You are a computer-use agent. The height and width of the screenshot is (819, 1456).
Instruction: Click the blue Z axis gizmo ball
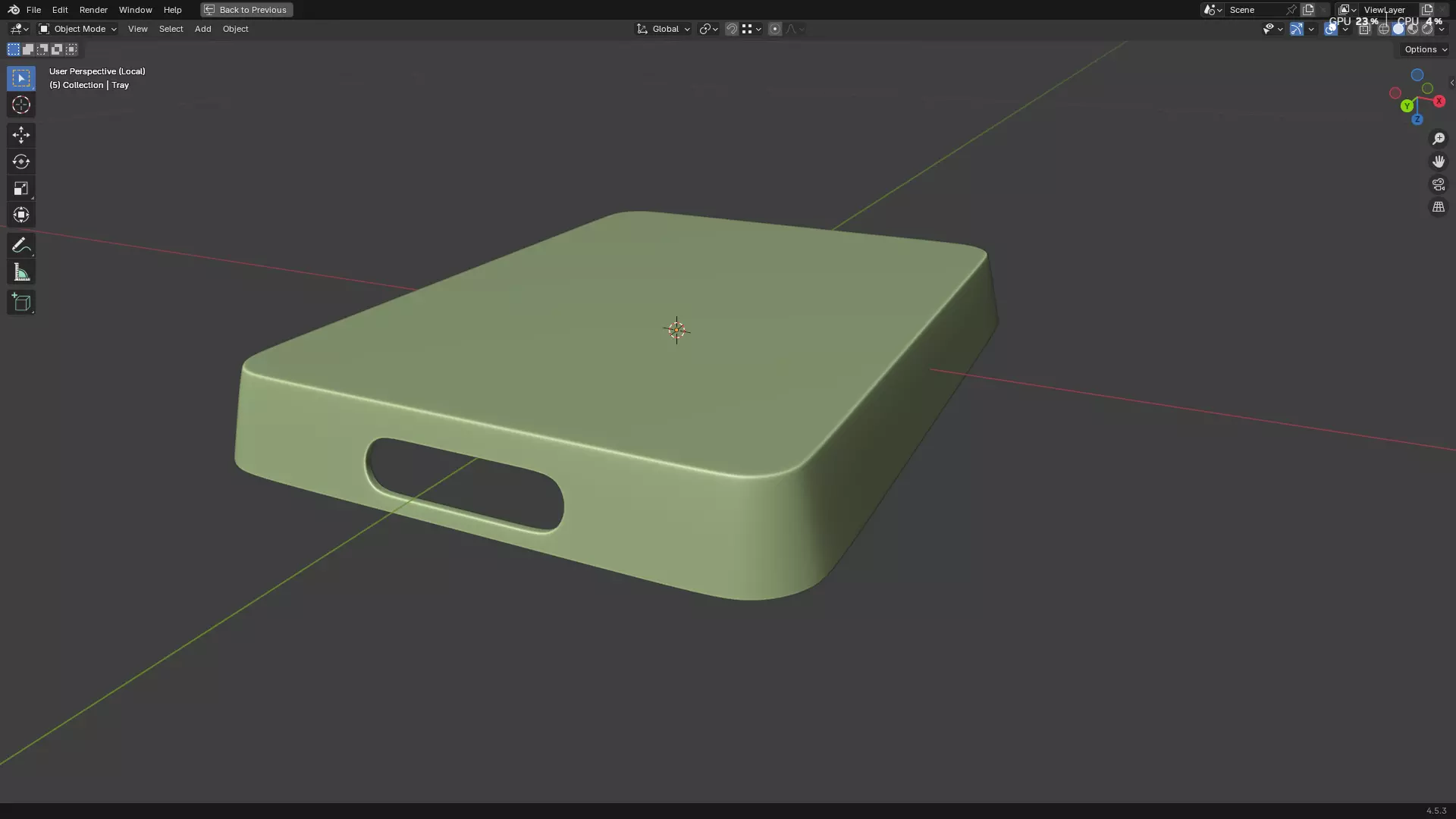(1417, 119)
